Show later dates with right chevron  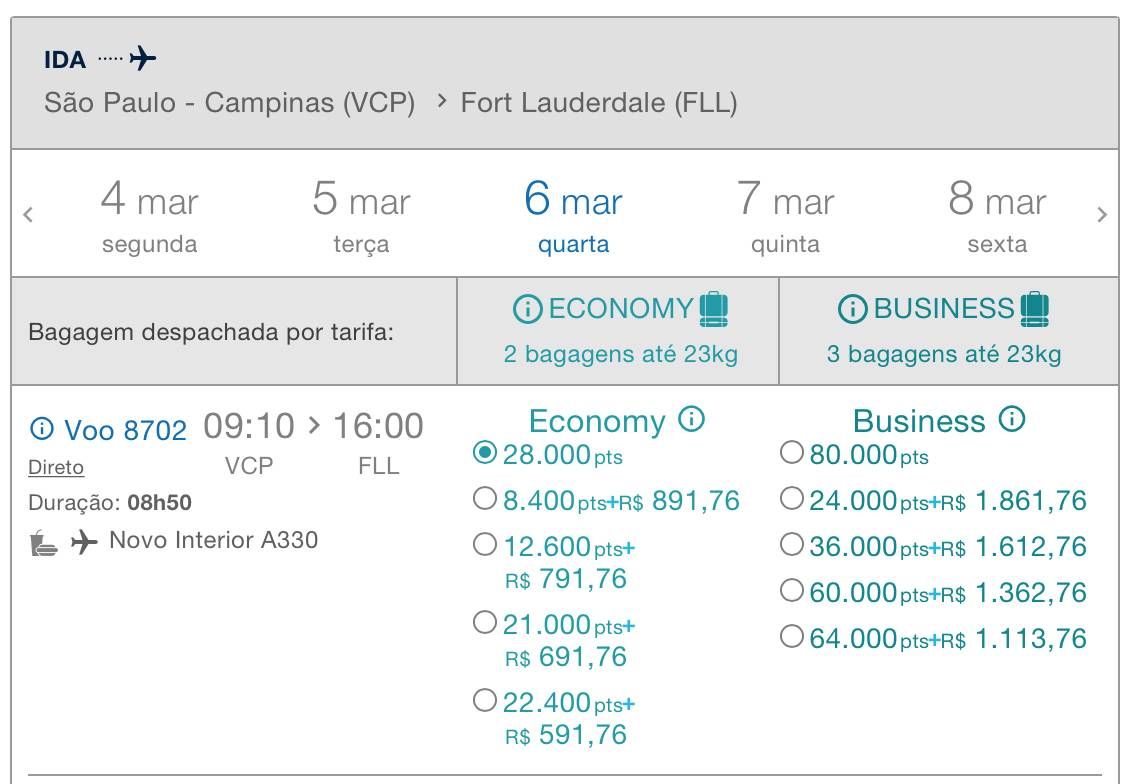[1101, 214]
